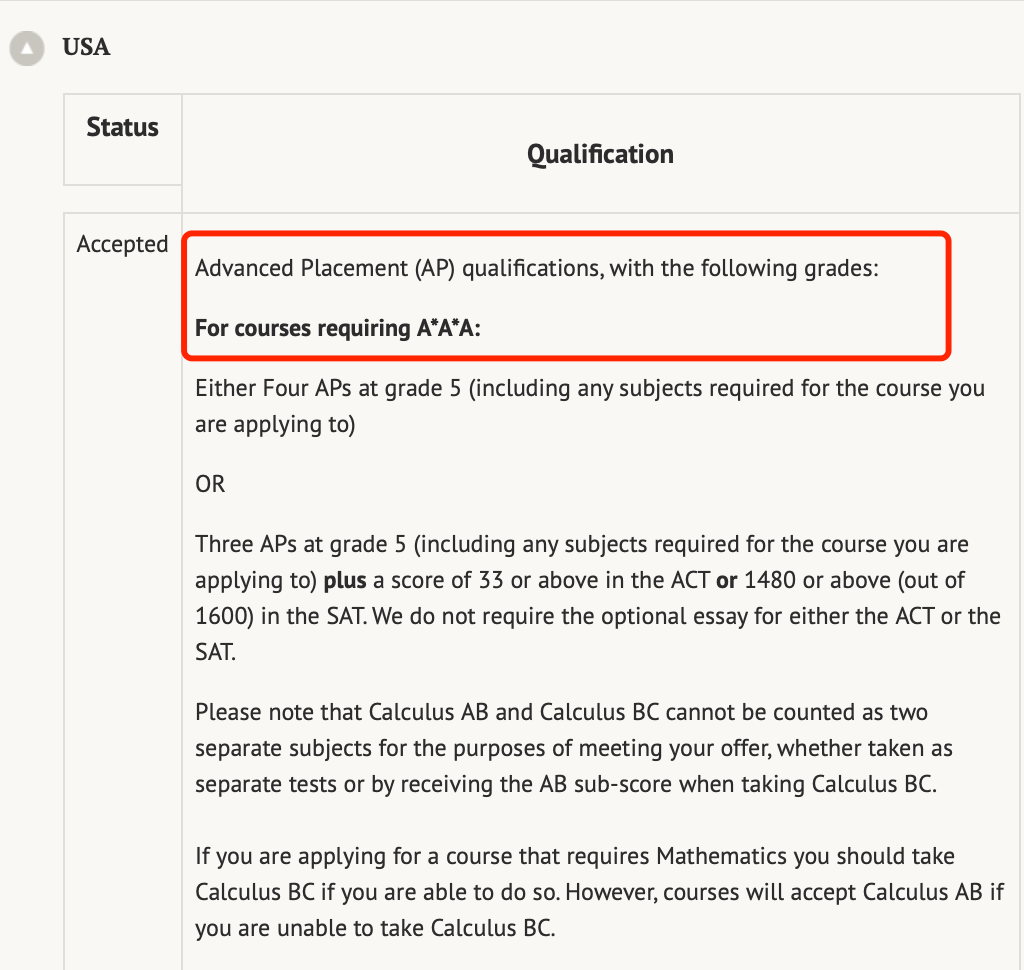1024x970 pixels.
Task: Click the 'Please note that Calculus AB' line
Action: 561,712
